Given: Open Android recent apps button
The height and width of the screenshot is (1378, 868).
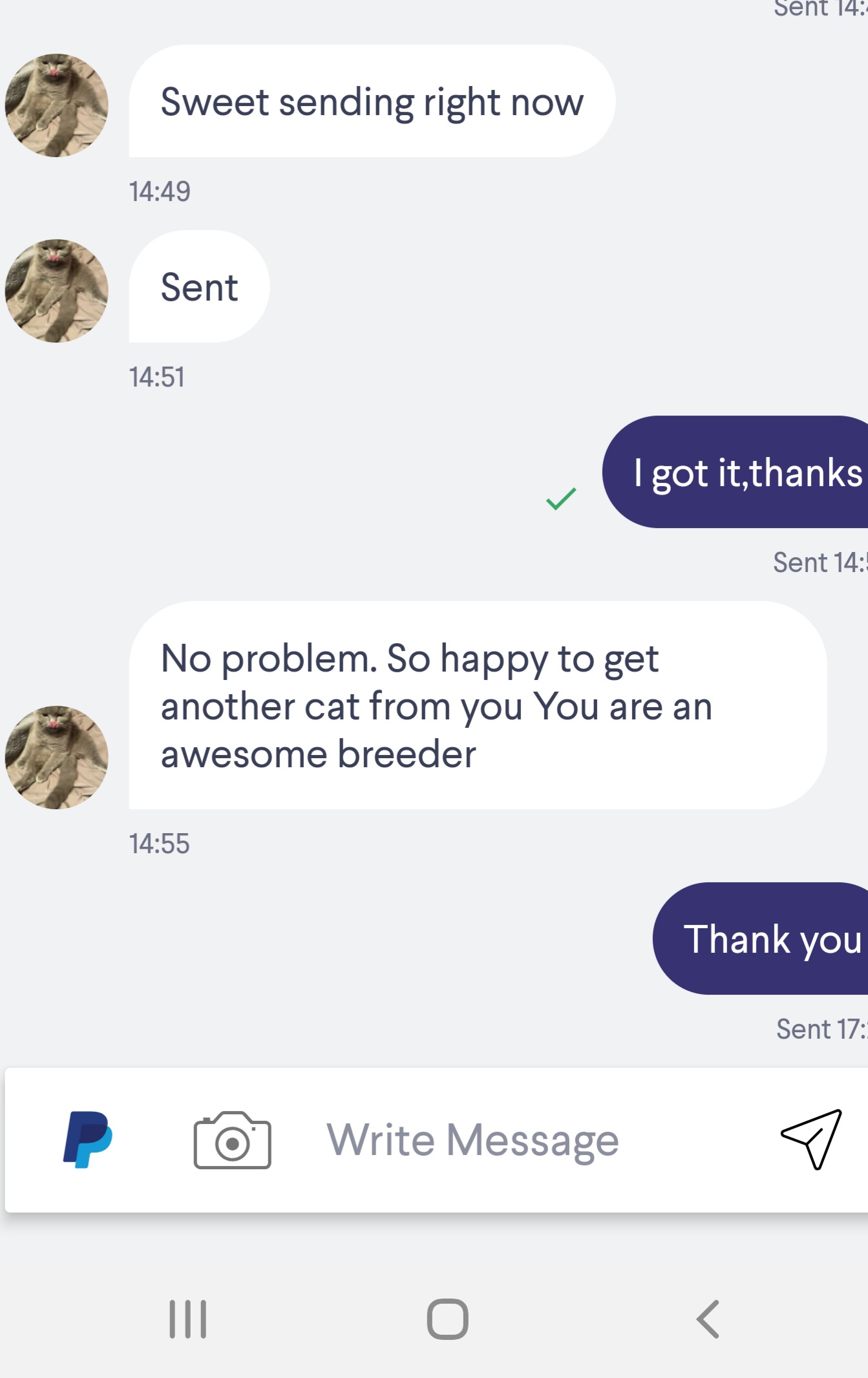Looking at the screenshot, I should (187, 1319).
